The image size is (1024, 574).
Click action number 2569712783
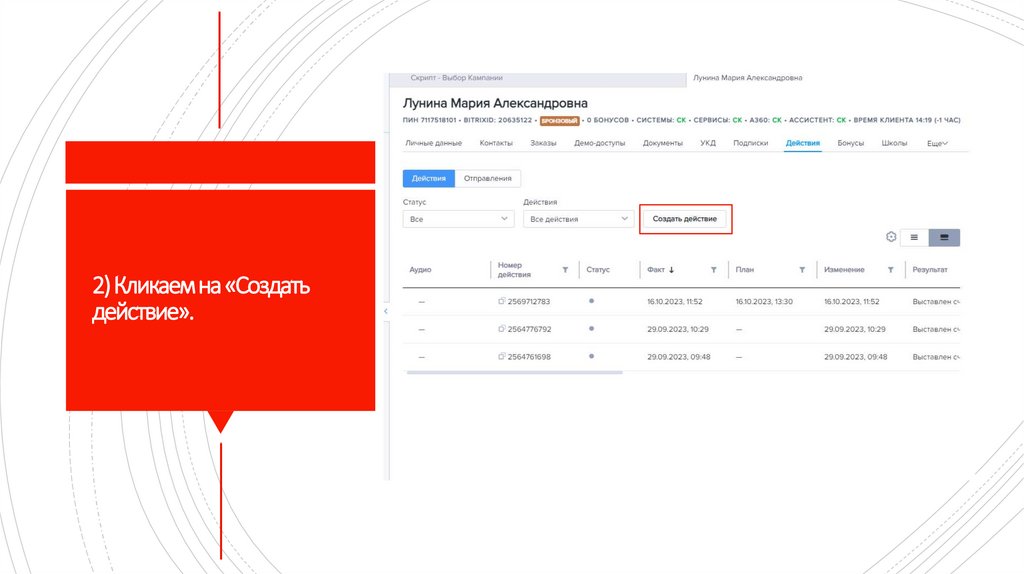coord(529,302)
